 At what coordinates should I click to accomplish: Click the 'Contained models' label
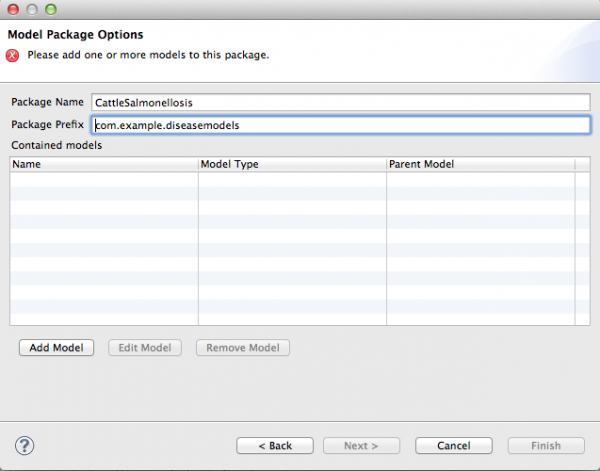pyautogui.click(x=57, y=145)
